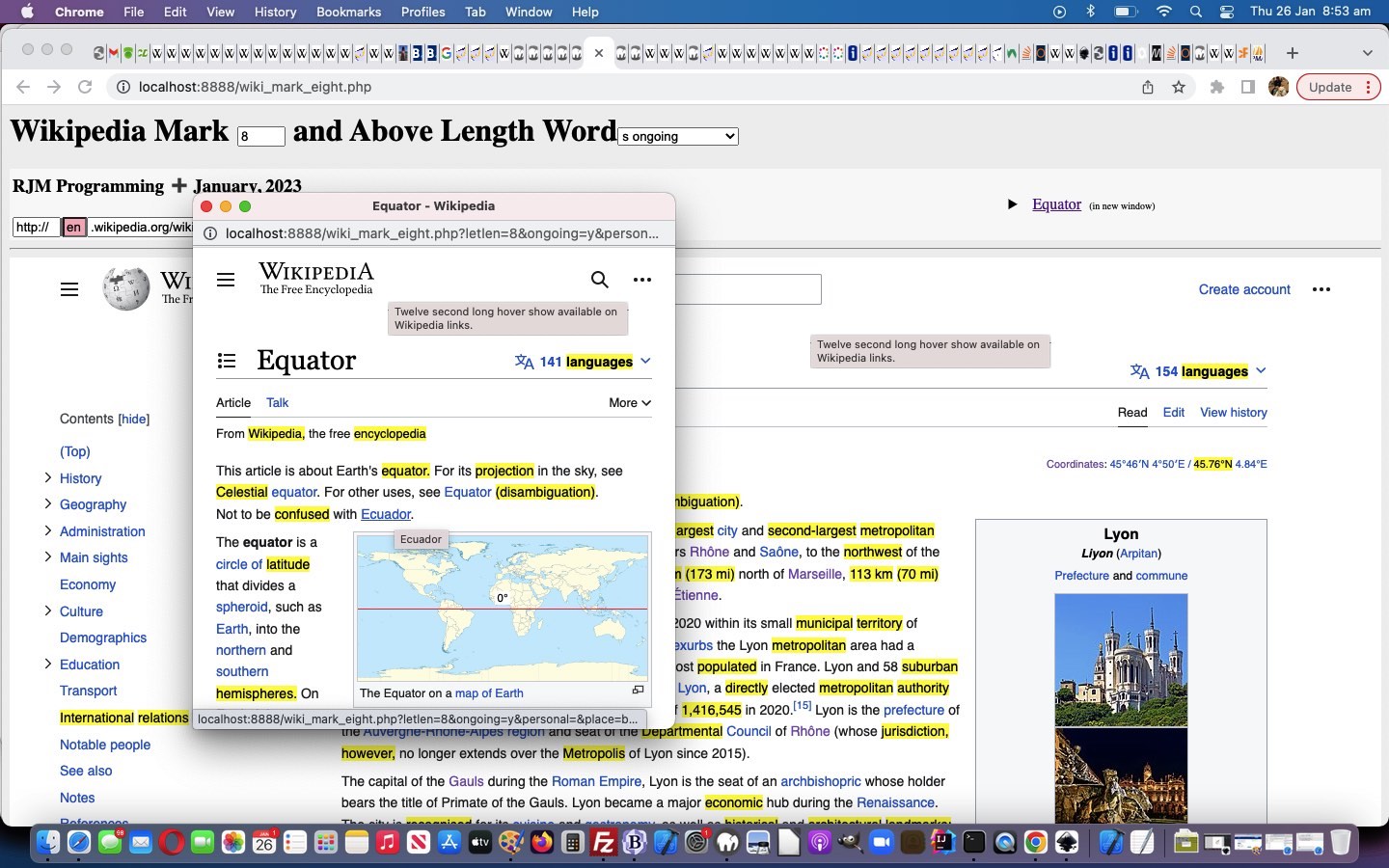Open IntelliJ IDEA from the Dock

click(x=943, y=843)
